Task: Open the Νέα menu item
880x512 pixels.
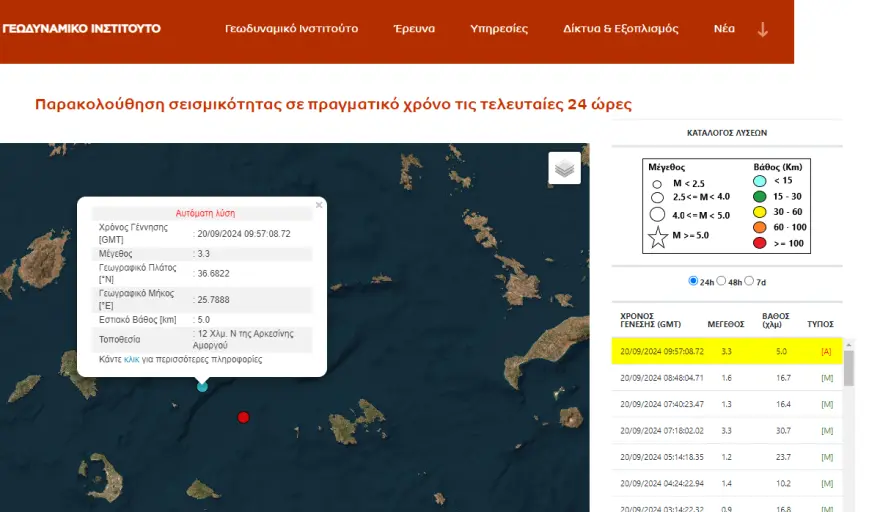Action: click(724, 29)
